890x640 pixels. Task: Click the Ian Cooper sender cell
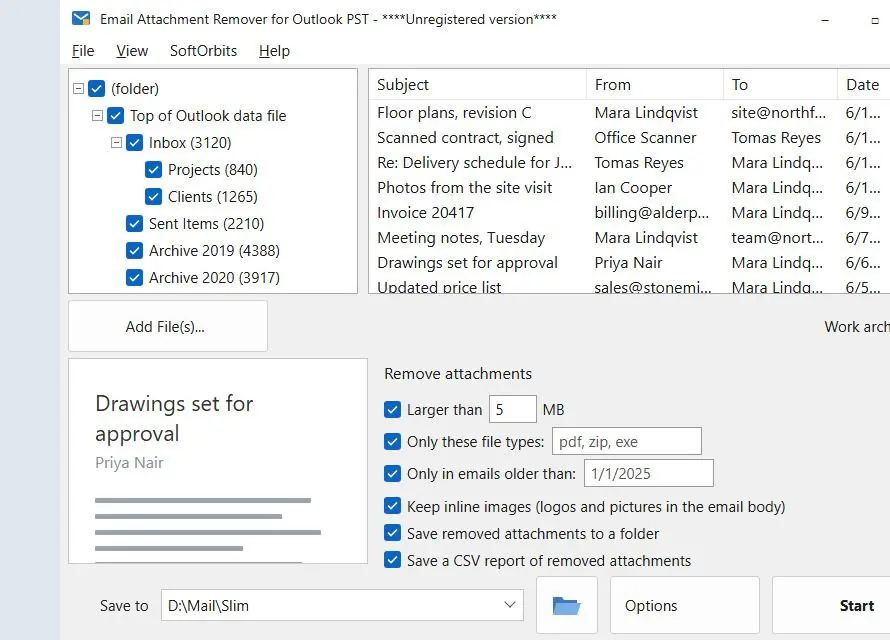(x=633, y=187)
